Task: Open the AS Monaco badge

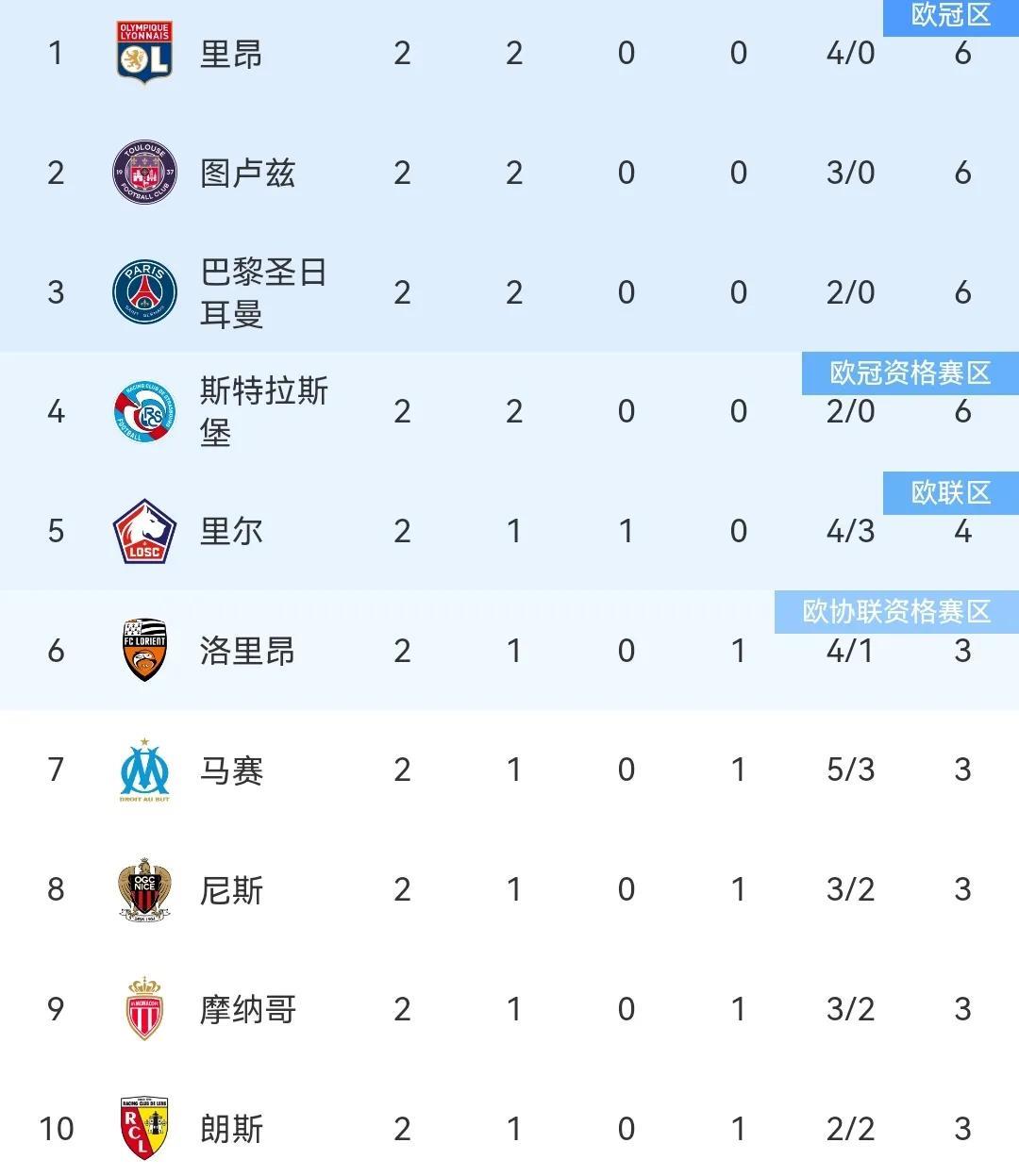Action: [x=144, y=1009]
